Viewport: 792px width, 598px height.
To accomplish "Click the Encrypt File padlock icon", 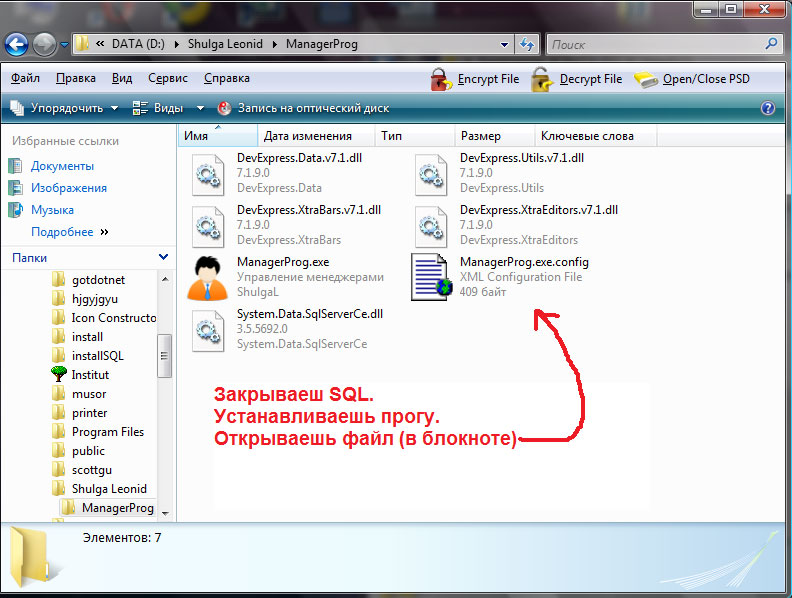I will [441, 80].
